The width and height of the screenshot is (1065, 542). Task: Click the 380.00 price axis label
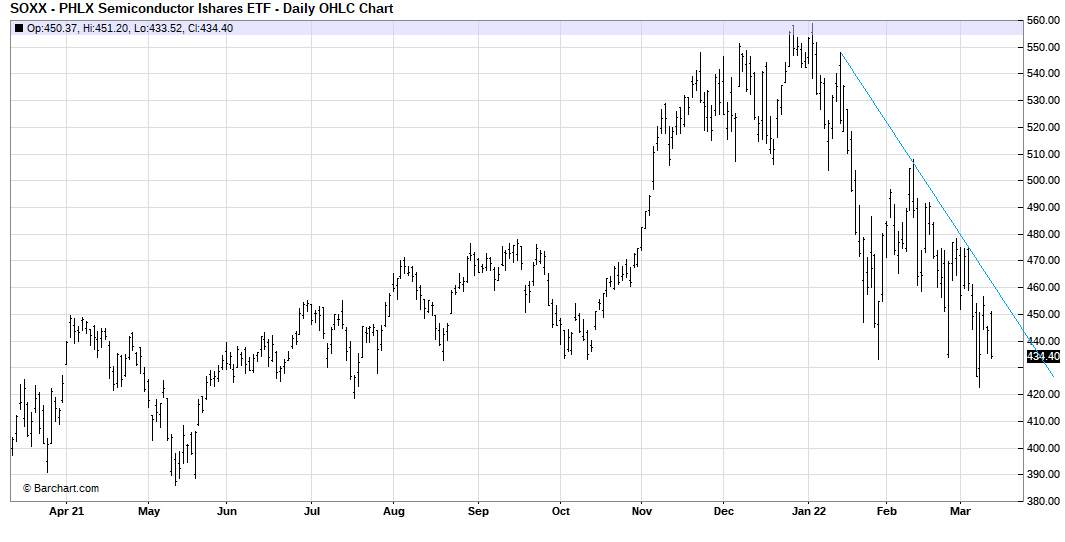coord(1043,501)
